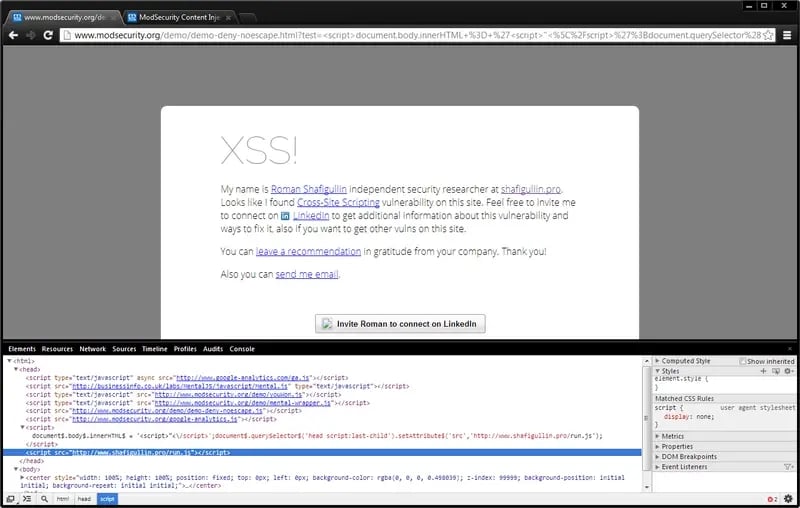This screenshot has height=508, width=800.
Task: Click the red error count indicator
Action: point(771,498)
